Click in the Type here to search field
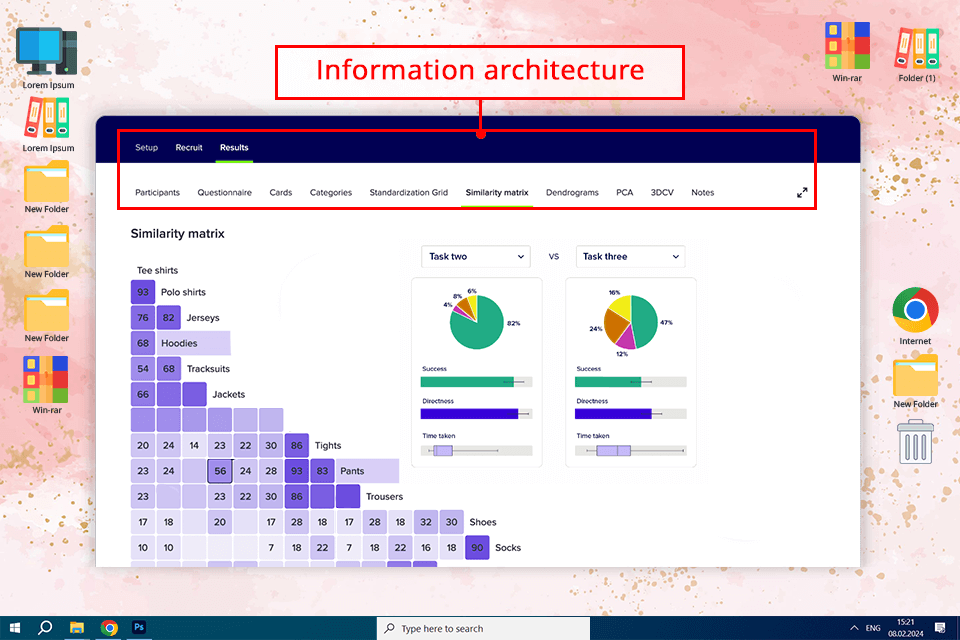 (483, 628)
